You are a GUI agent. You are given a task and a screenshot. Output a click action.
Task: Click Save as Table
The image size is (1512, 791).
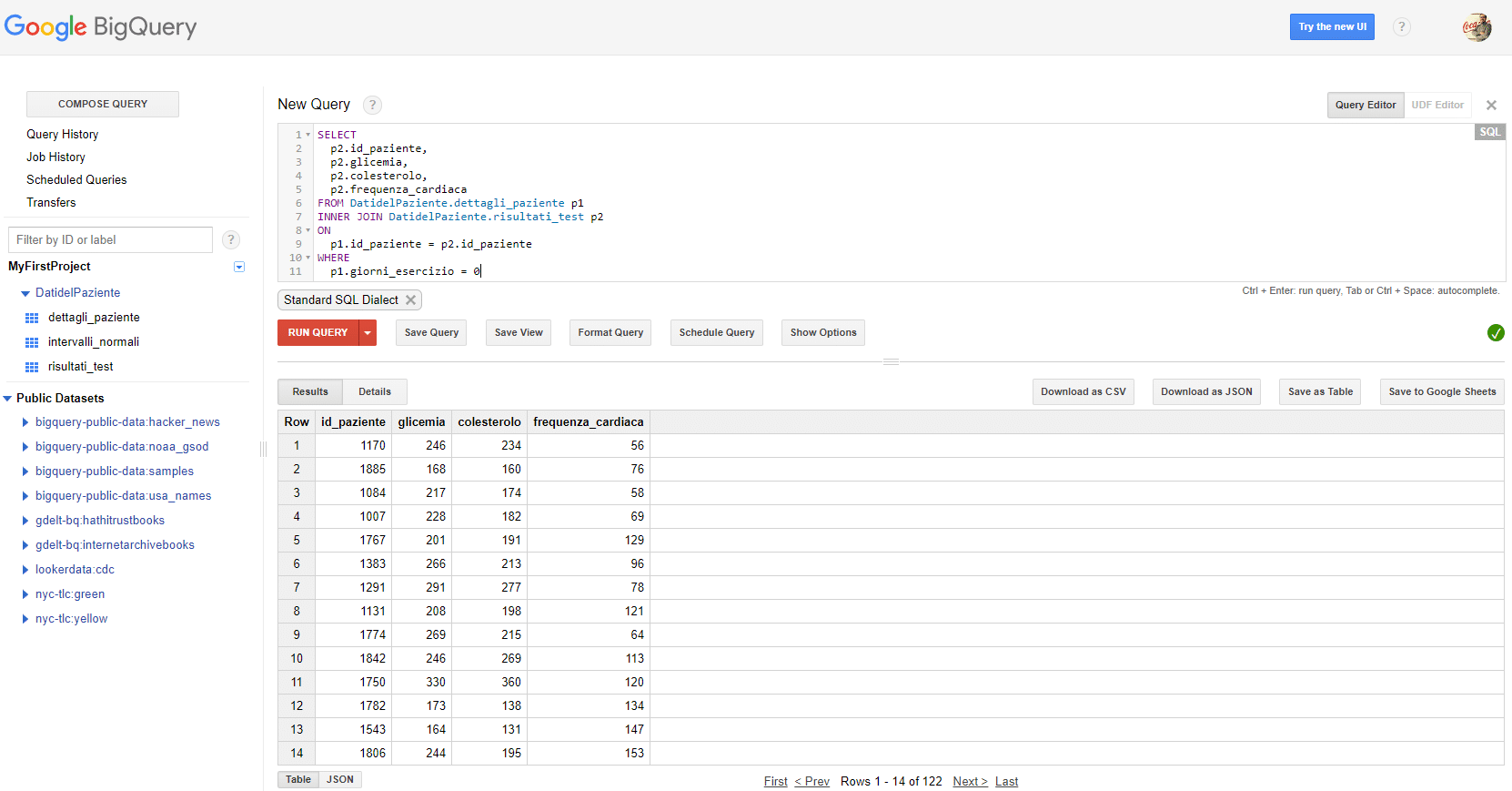coord(1320,391)
